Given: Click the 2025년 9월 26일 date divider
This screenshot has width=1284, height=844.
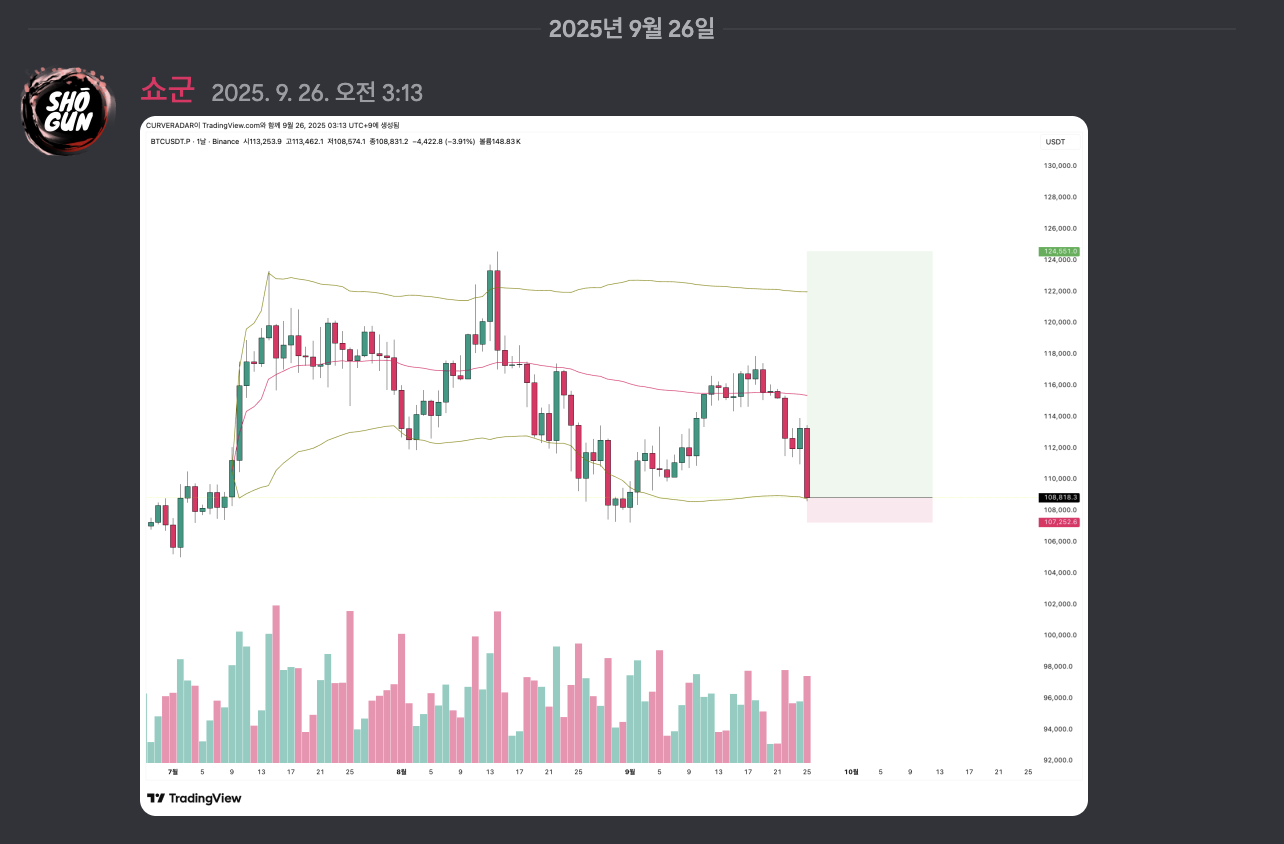Looking at the screenshot, I should 631,28.
